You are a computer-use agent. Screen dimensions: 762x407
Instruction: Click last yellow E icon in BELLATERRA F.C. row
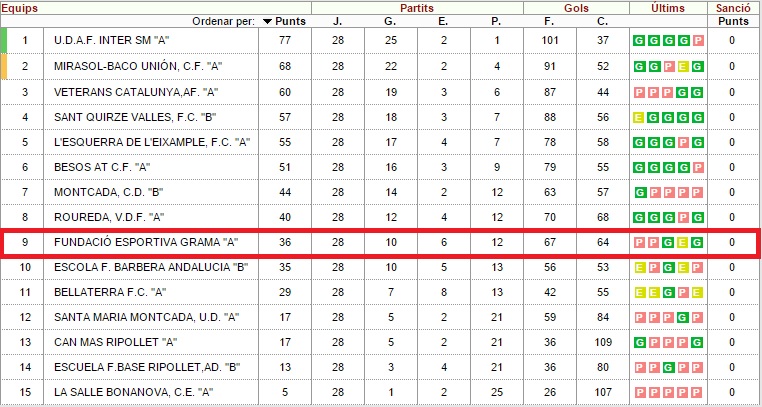click(x=697, y=292)
